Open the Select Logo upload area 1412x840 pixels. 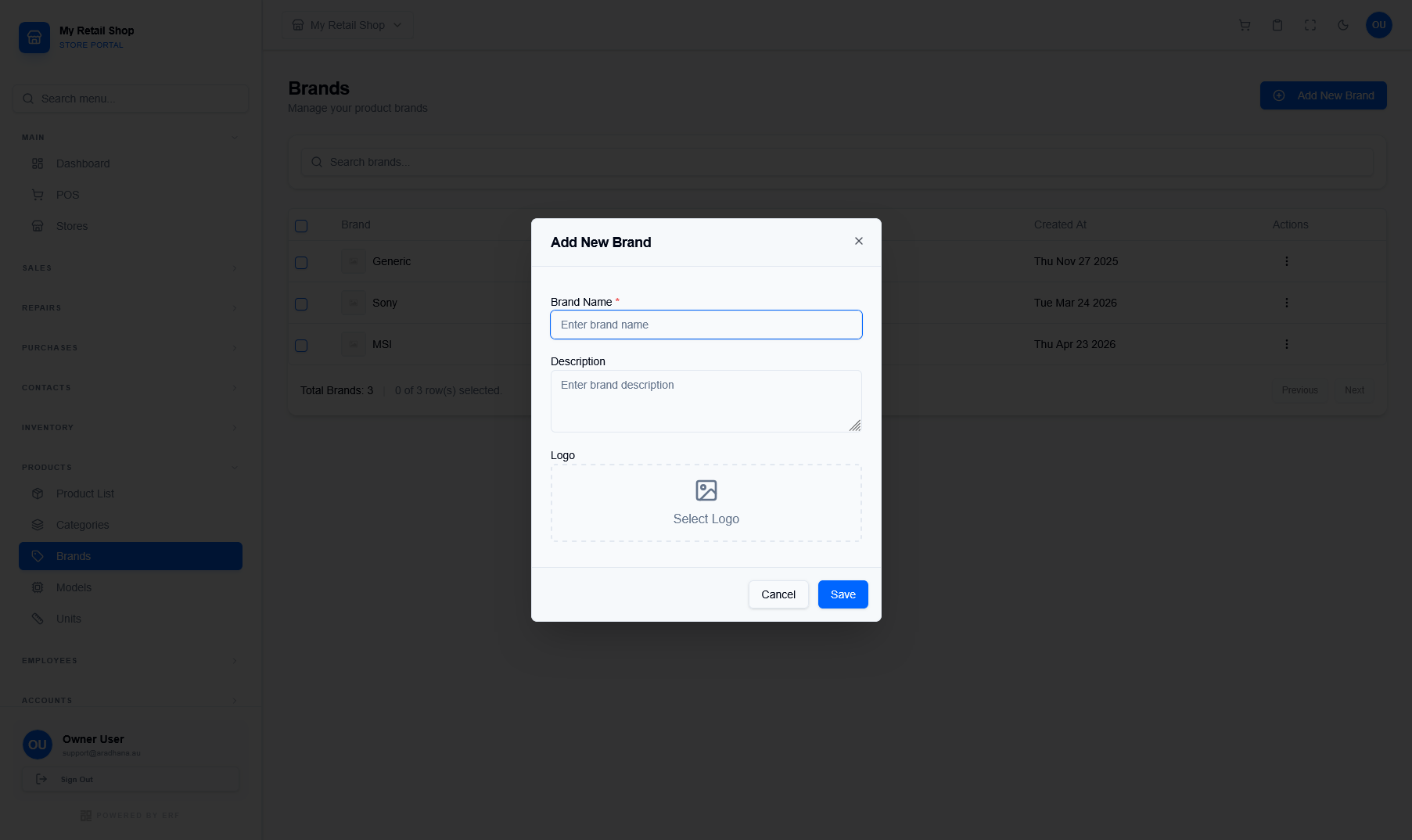[706, 503]
